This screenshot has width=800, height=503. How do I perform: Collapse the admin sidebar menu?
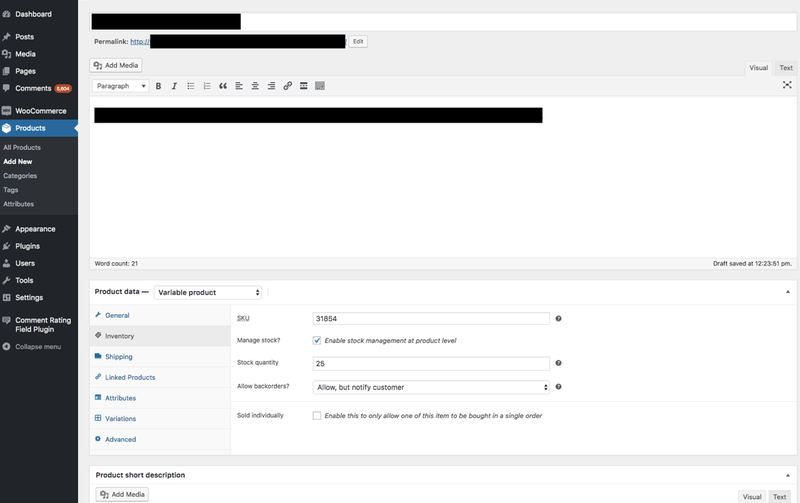pos(39,346)
